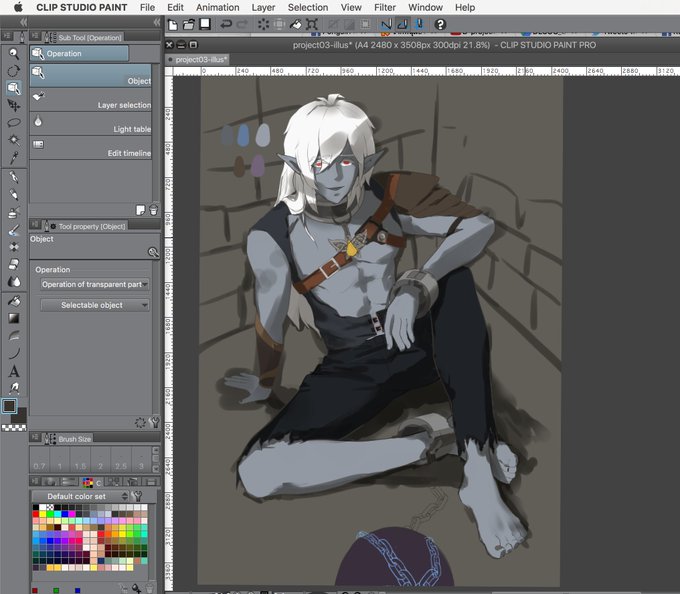Open Operation of transparent part dropdown
This screenshot has width=680, height=594.
point(95,284)
